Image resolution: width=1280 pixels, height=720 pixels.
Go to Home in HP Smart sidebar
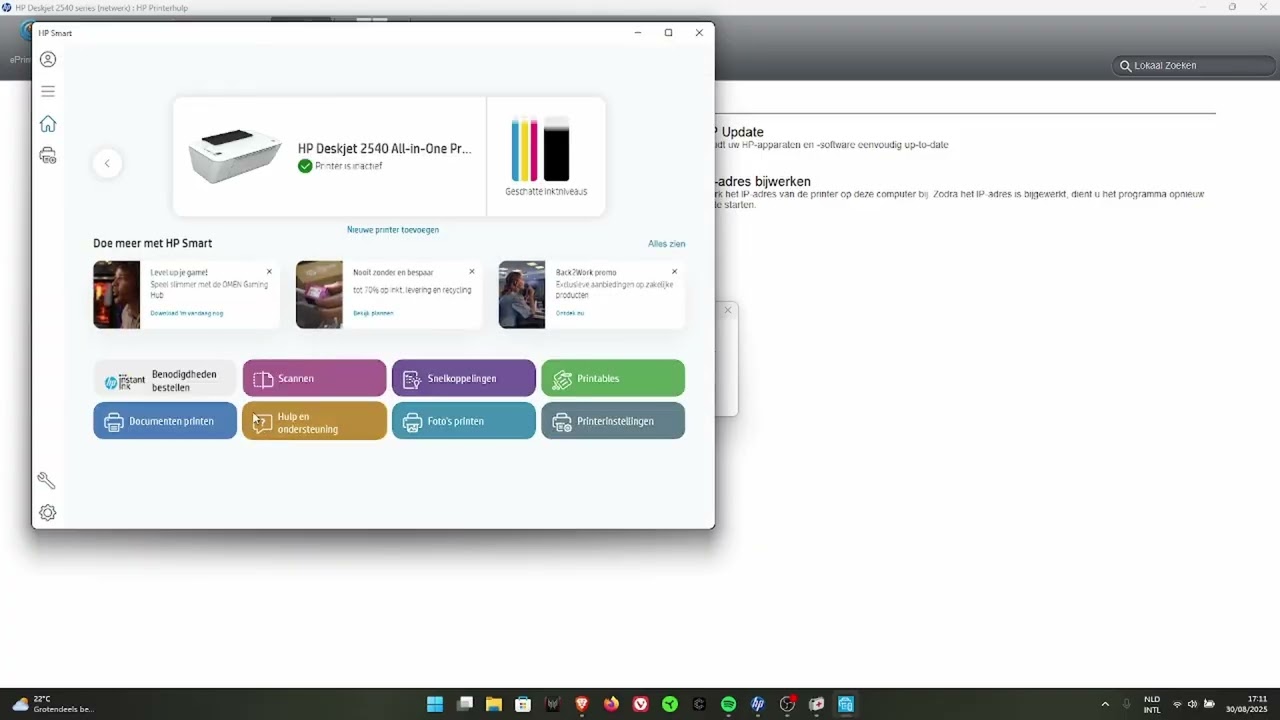click(x=47, y=124)
